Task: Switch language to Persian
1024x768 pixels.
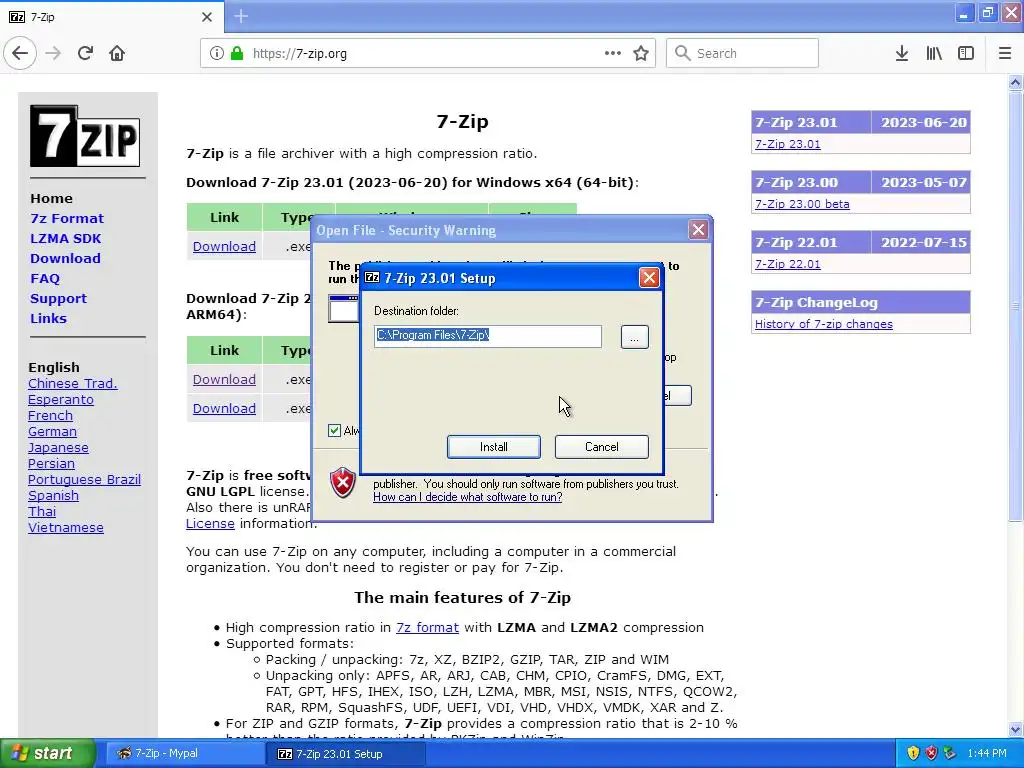Action: (51, 464)
